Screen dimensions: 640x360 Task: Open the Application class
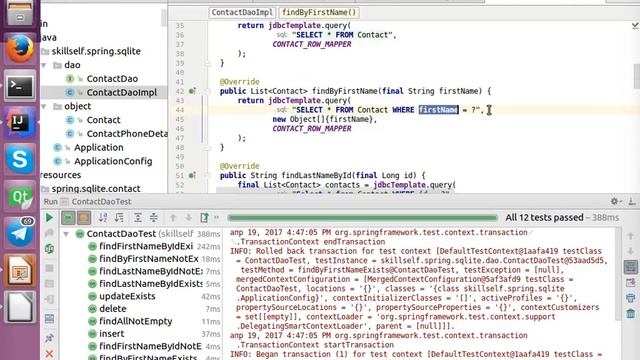pyautogui.click(x=98, y=148)
